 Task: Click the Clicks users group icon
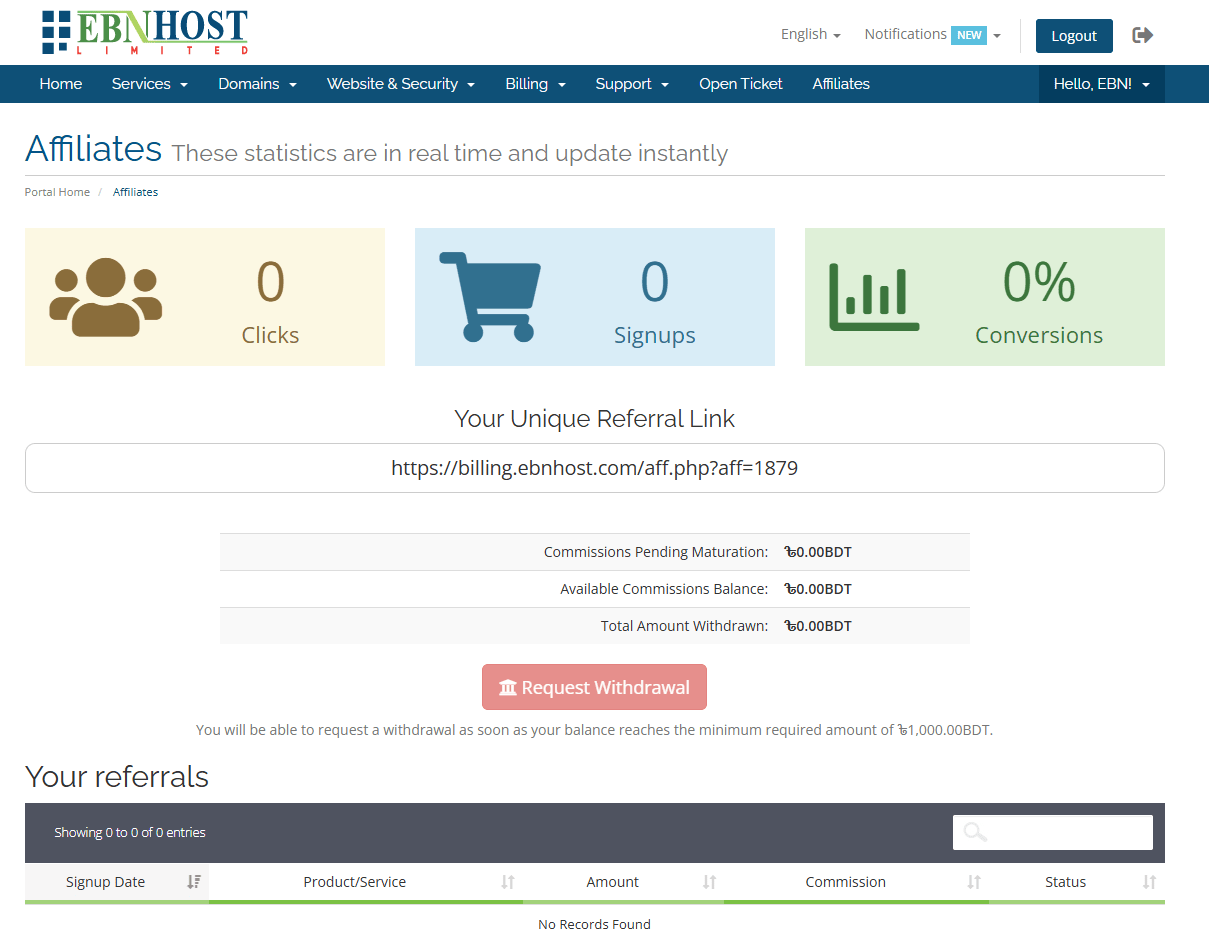click(x=105, y=297)
